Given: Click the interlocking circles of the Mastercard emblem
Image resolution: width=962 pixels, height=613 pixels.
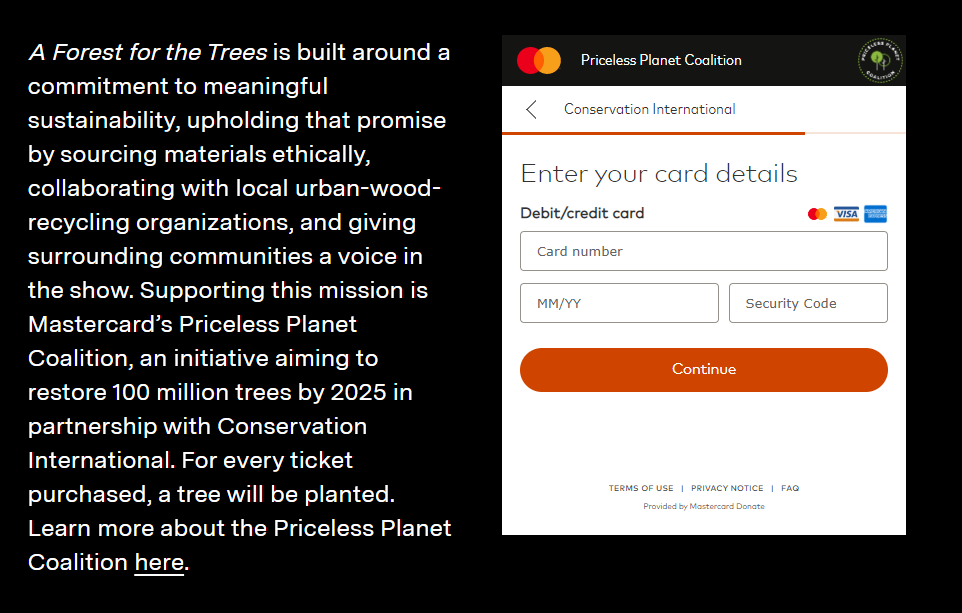Looking at the screenshot, I should (539, 60).
